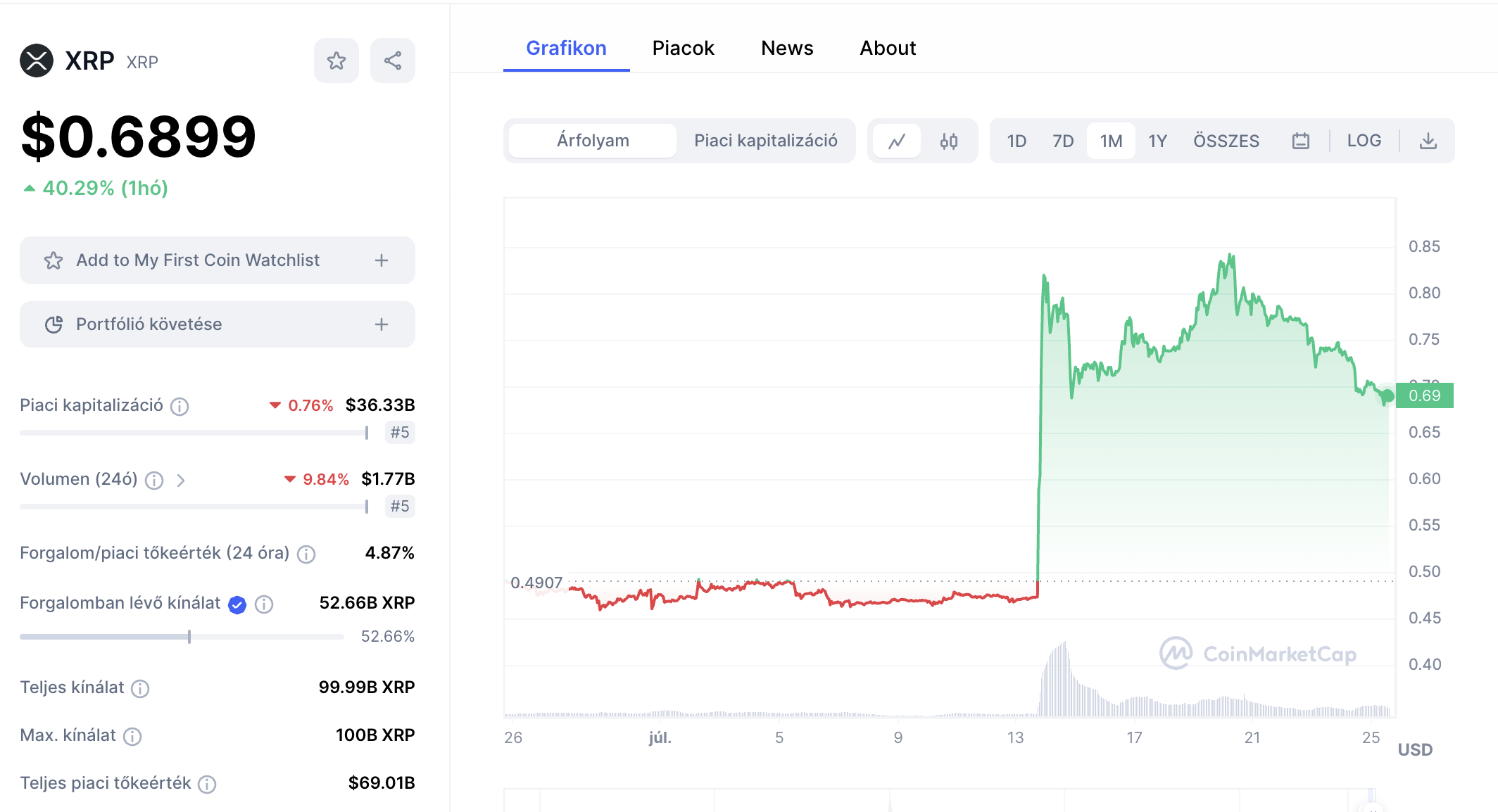Click the red 9.84% volume change
The height and width of the screenshot is (812, 1498).
[x=316, y=479]
